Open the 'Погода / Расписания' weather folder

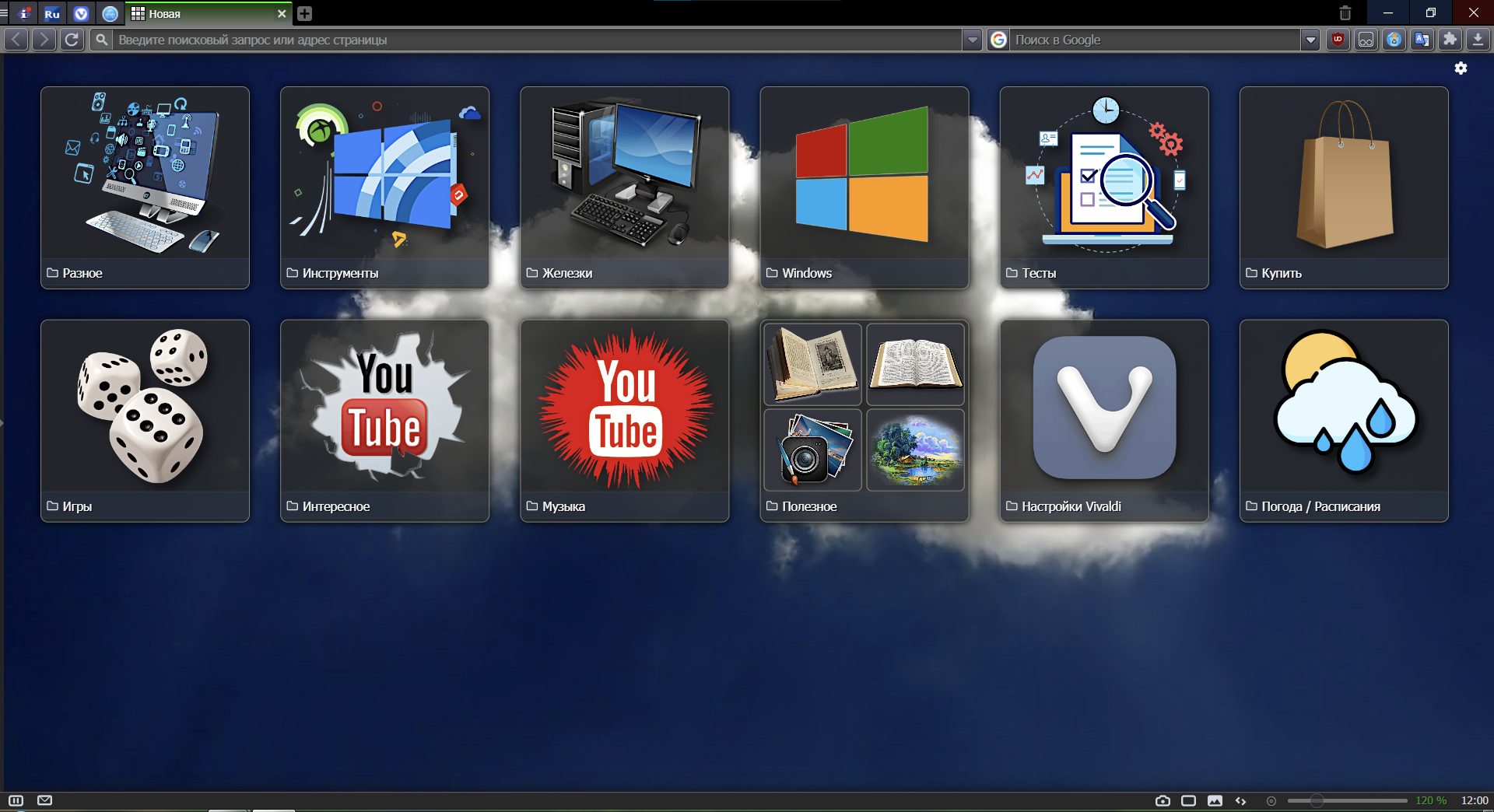click(x=1344, y=421)
